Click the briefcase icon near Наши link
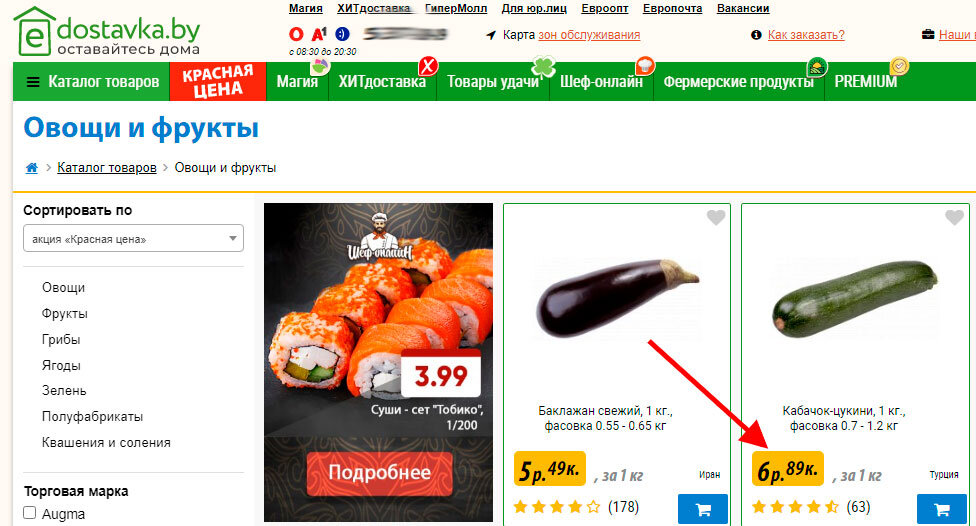This screenshot has width=976, height=526. pos(927,35)
